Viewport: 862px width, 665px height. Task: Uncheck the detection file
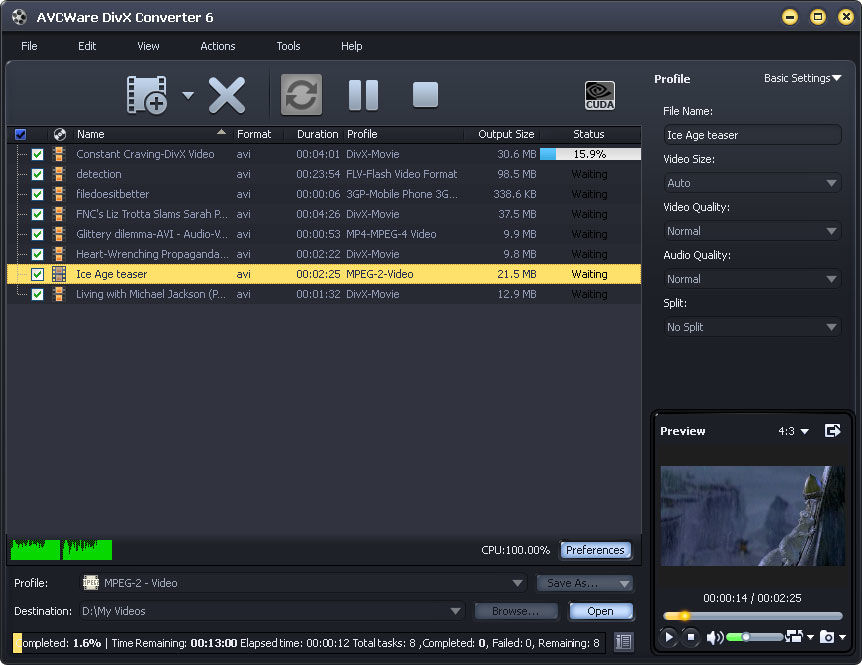coord(37,174)
